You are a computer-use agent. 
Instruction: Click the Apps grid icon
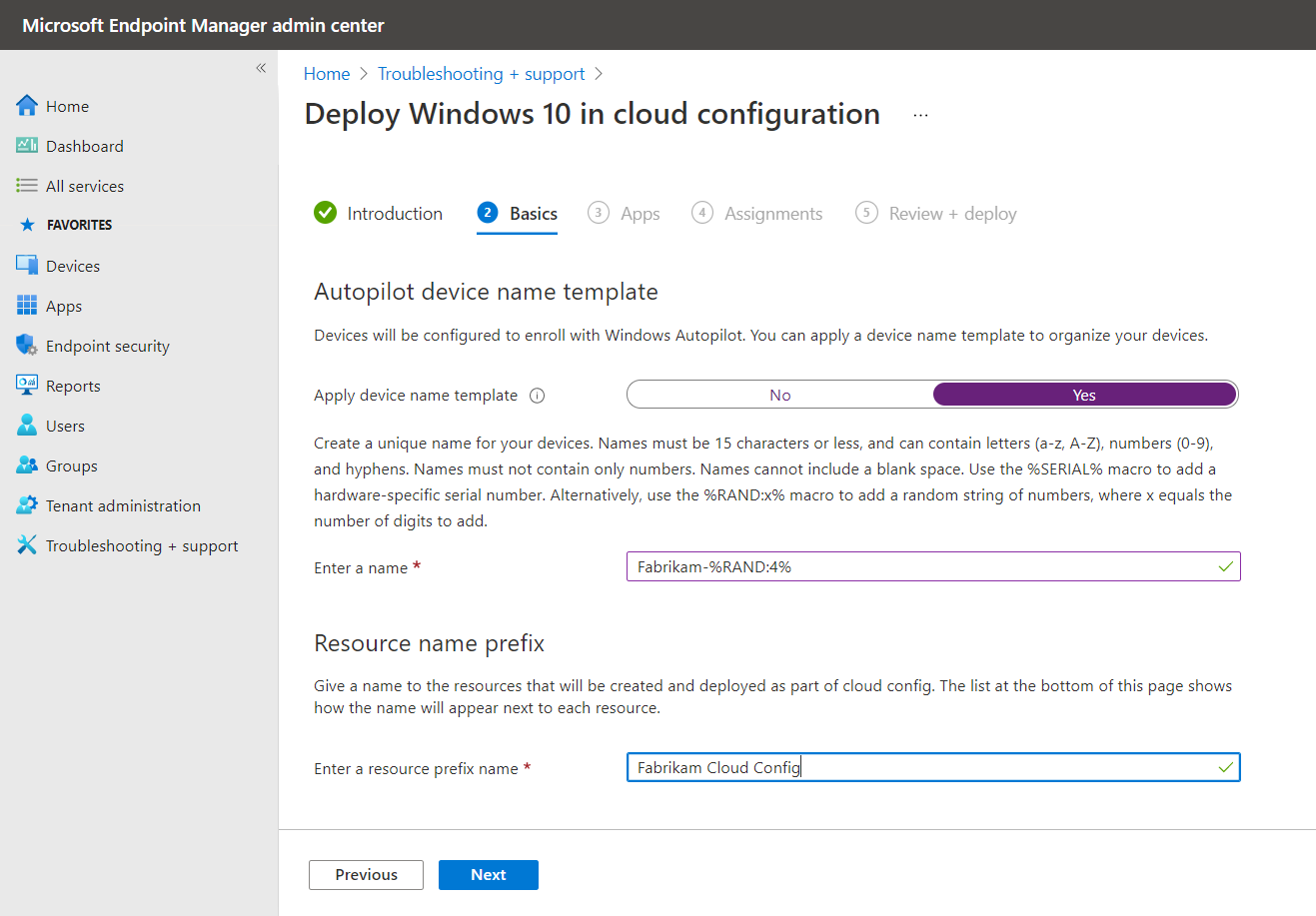point(27,306)
